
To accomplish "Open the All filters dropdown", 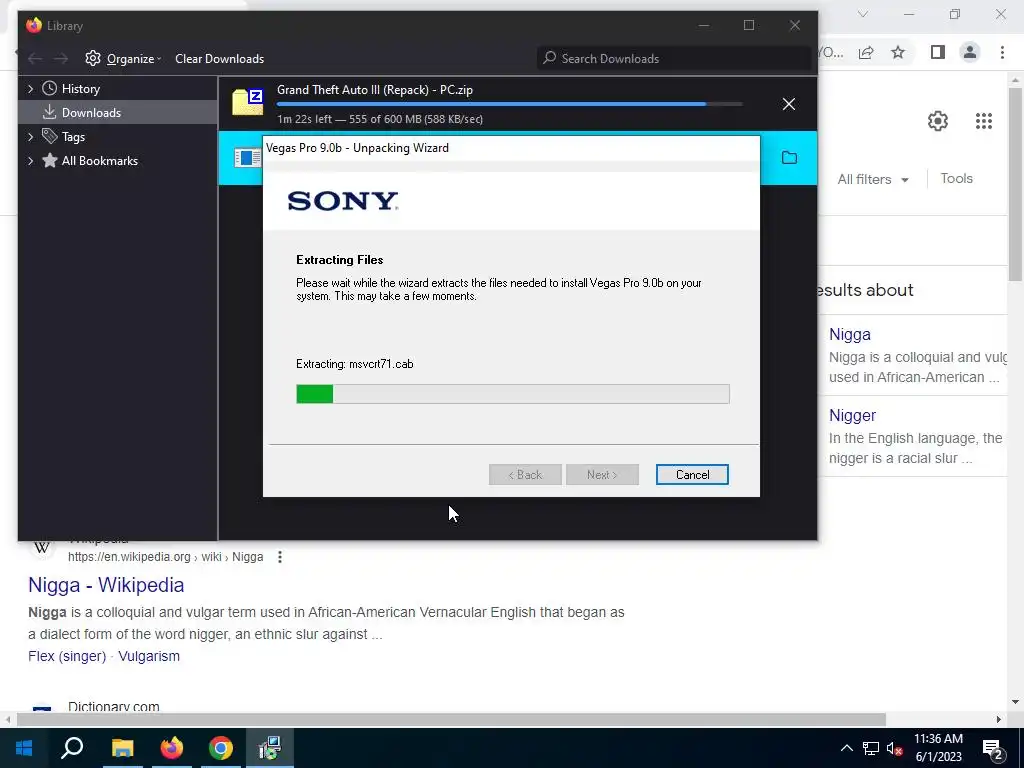I will [x=872, y=179].
